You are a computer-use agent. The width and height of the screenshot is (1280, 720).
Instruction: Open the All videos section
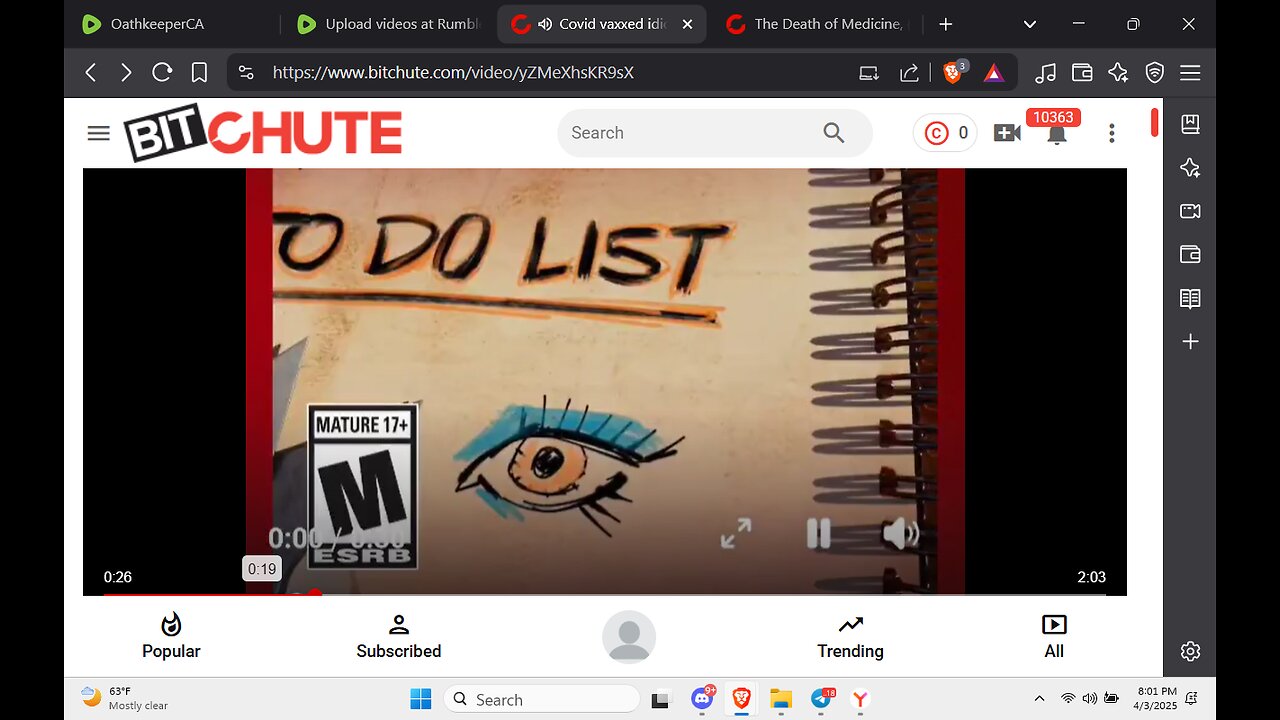point(1054,637)
